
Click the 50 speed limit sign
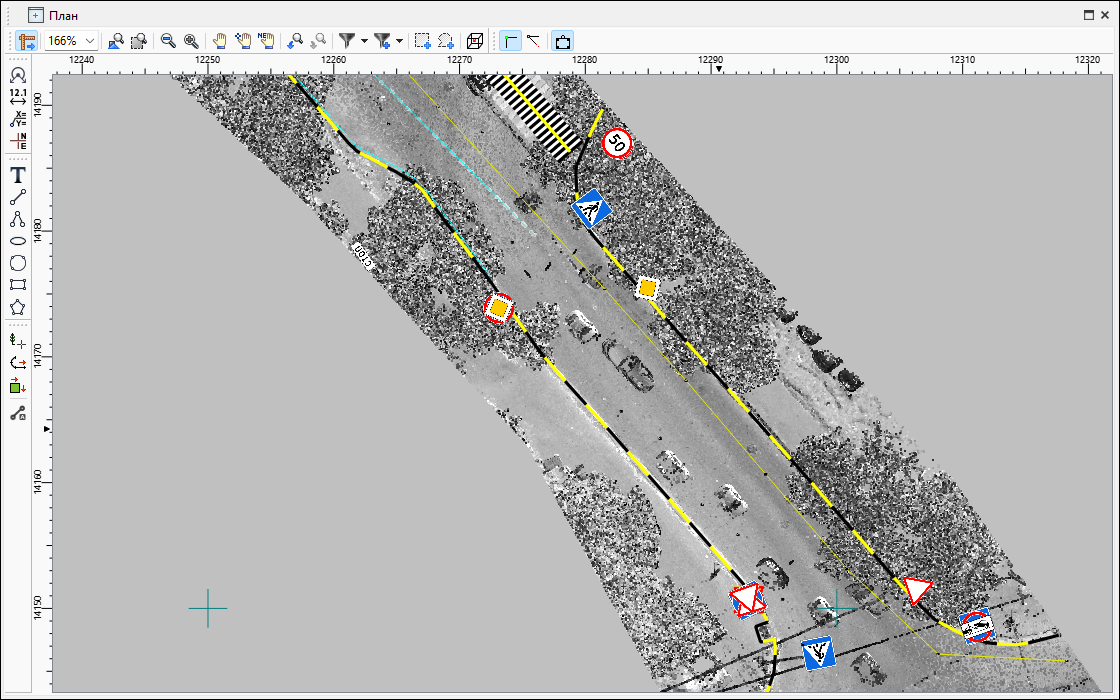[617, 144]
